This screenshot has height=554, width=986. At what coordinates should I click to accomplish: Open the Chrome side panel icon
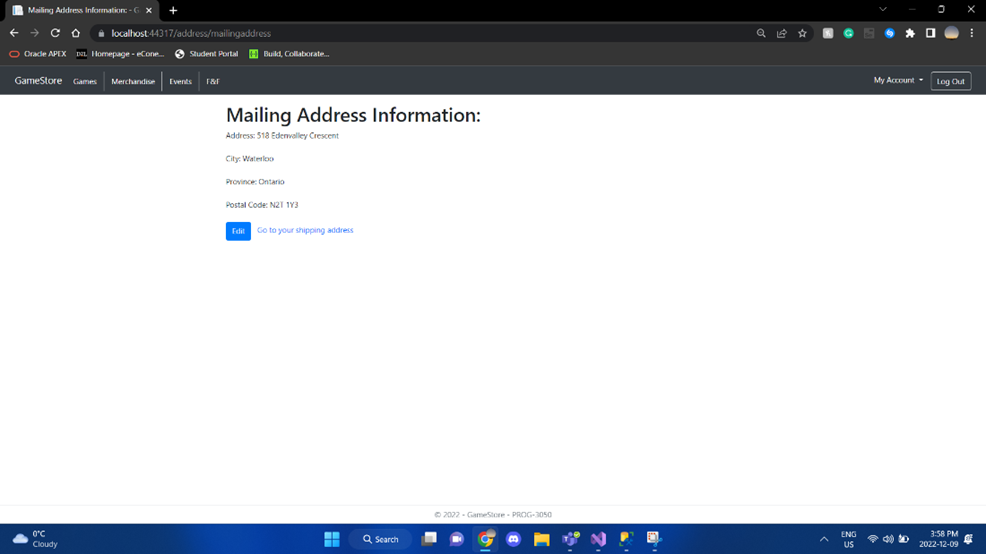pos(931,33)
